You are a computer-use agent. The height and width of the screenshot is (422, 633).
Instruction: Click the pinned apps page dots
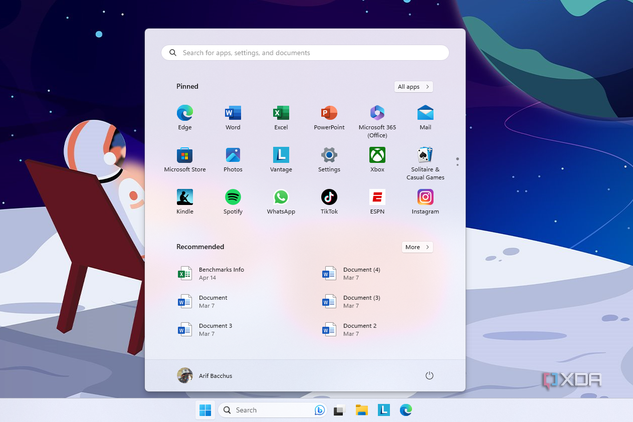(x=457, y=162)
